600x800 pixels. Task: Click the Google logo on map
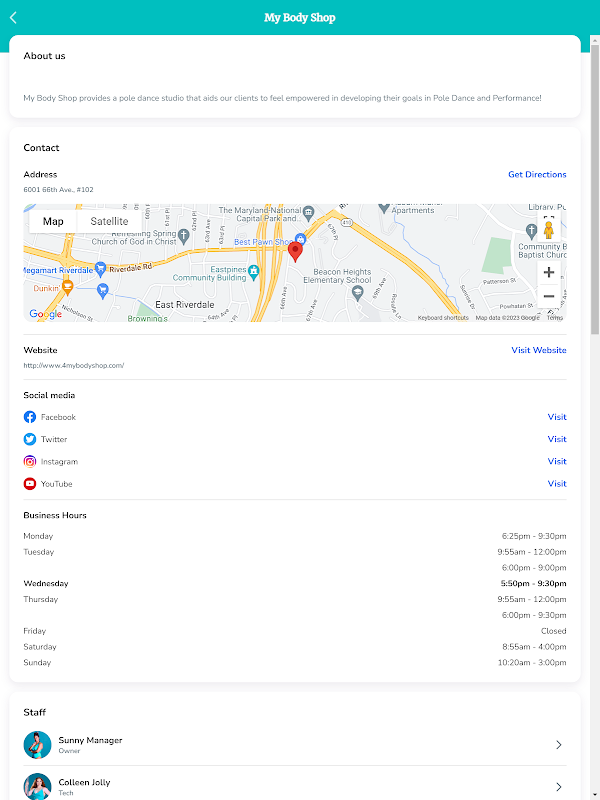(45, 314)
